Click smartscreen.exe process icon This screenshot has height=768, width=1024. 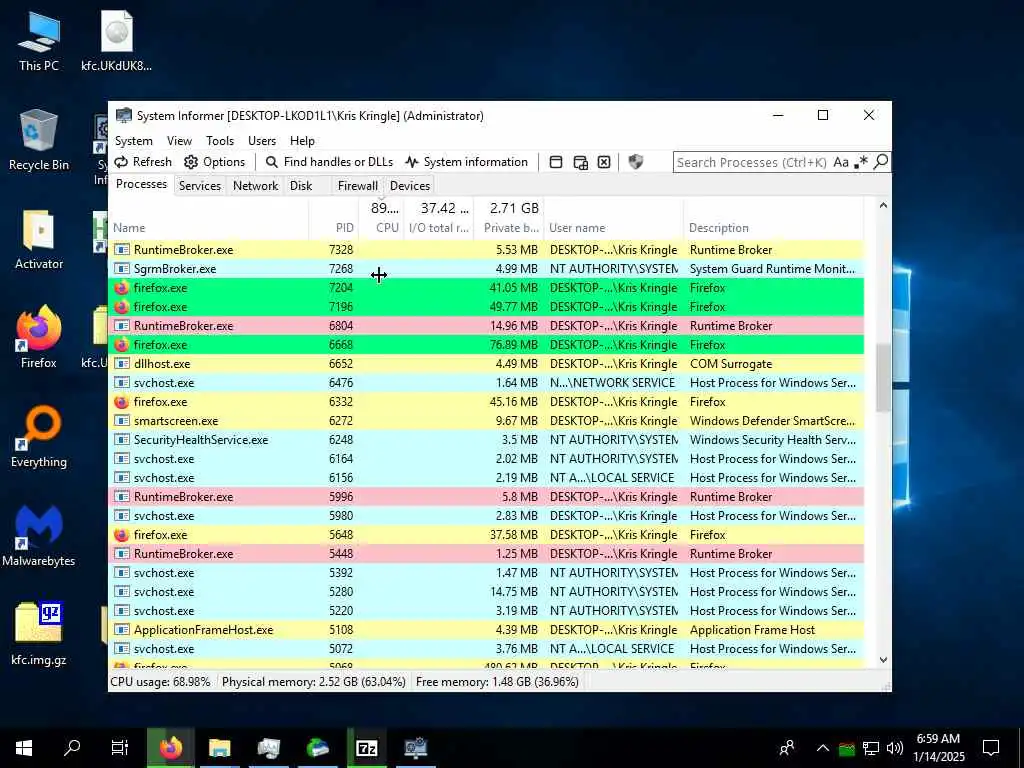point(121,421)
